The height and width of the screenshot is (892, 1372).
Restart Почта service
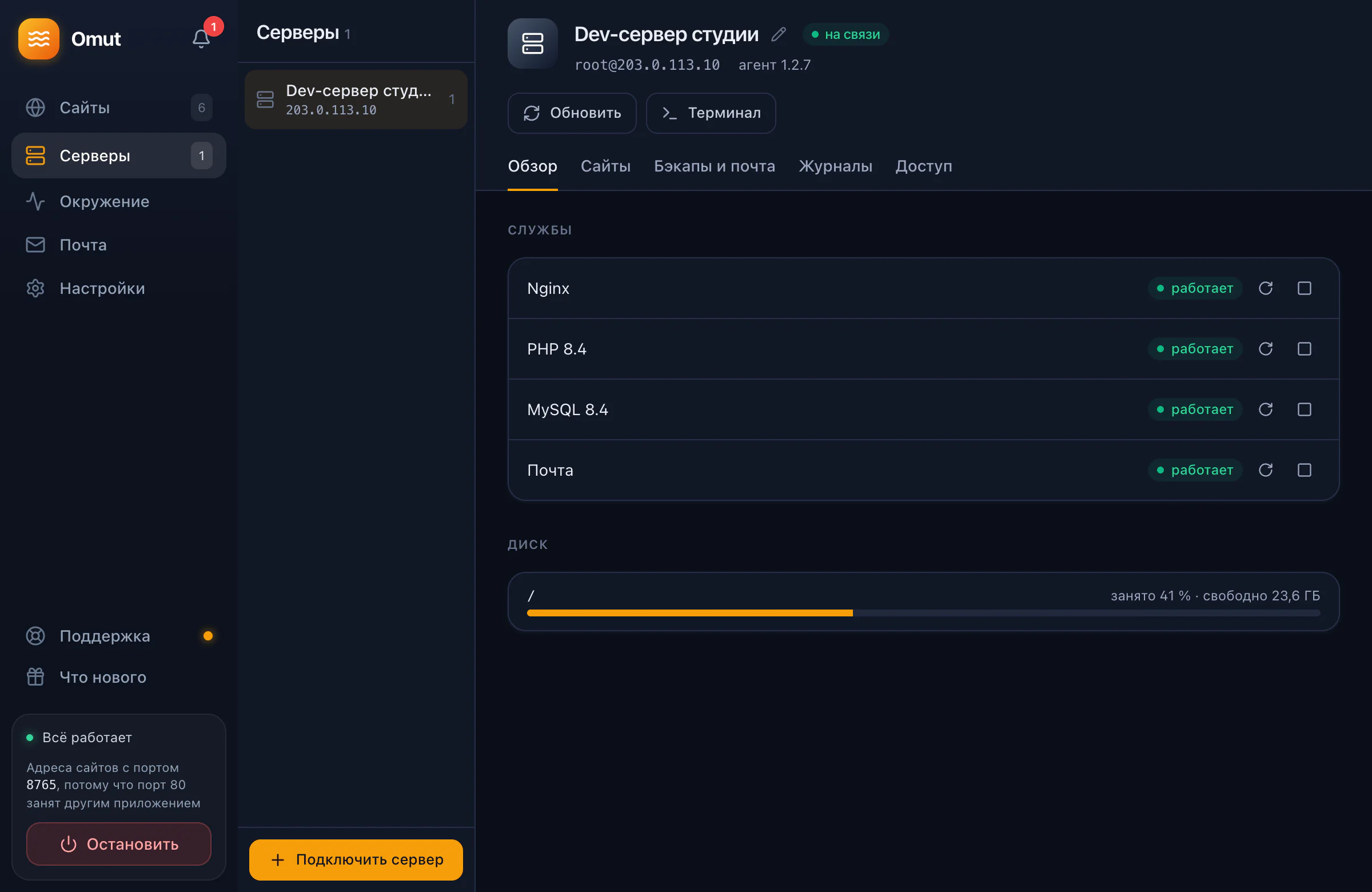click(1265, 470)
